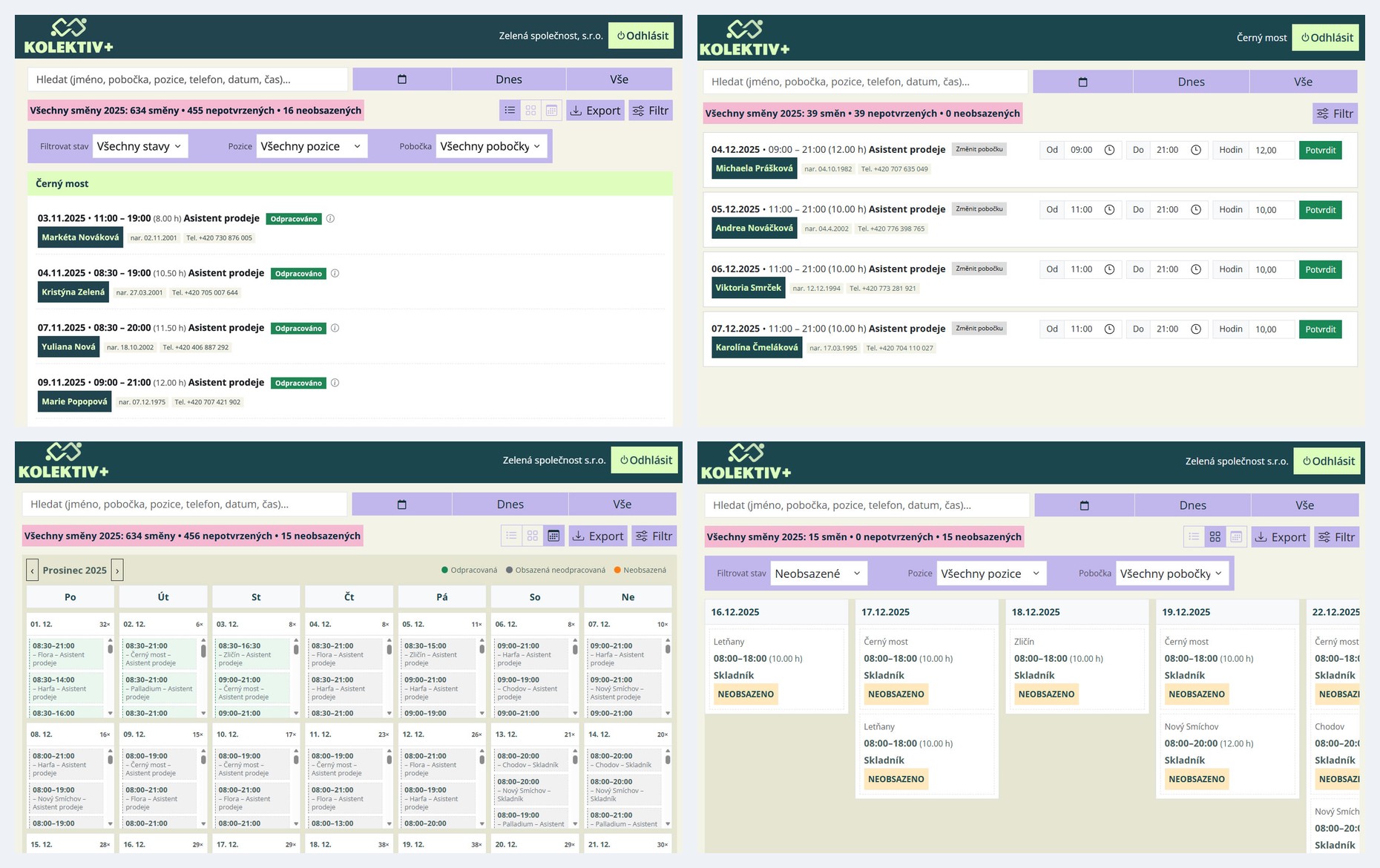Viewport: 1380px width, 868px height.
Task: Click Hodin field of Michaela Prášková's shift
Action: [1271, 151]
